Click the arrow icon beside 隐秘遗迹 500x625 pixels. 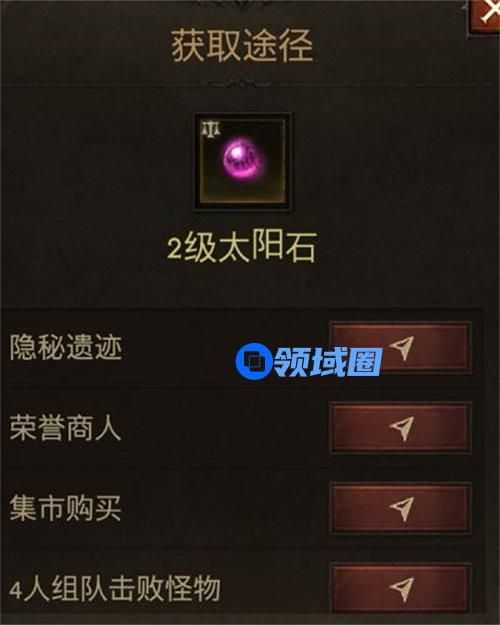(x=401, y=347)
